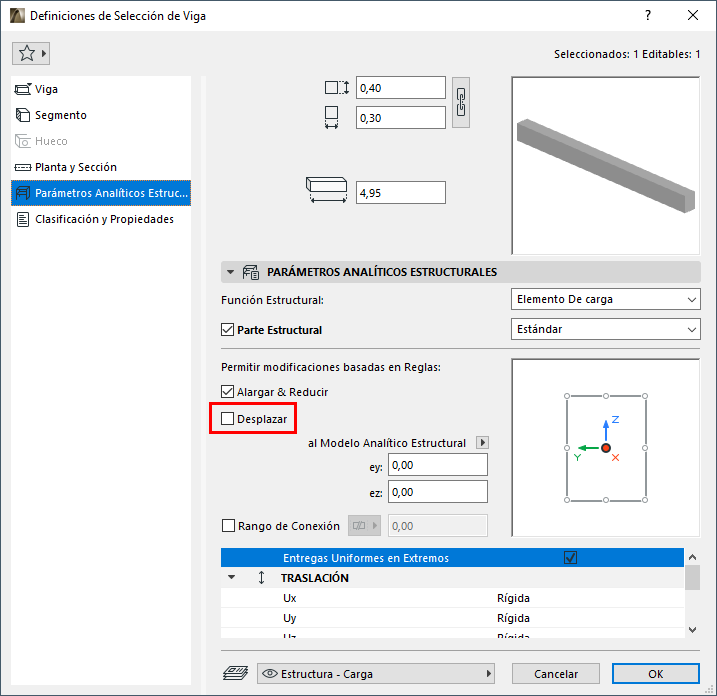Click the beam height field 0,40

[401, 88]
